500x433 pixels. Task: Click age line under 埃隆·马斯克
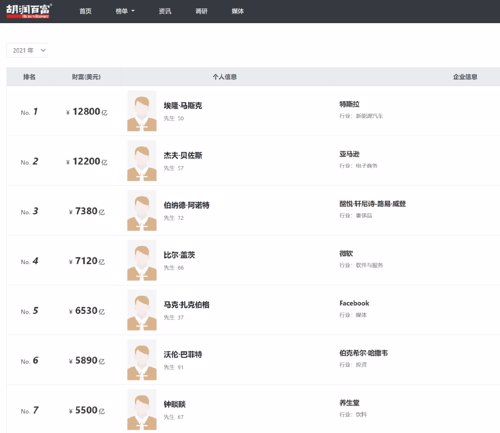click(x=174, y=118)
